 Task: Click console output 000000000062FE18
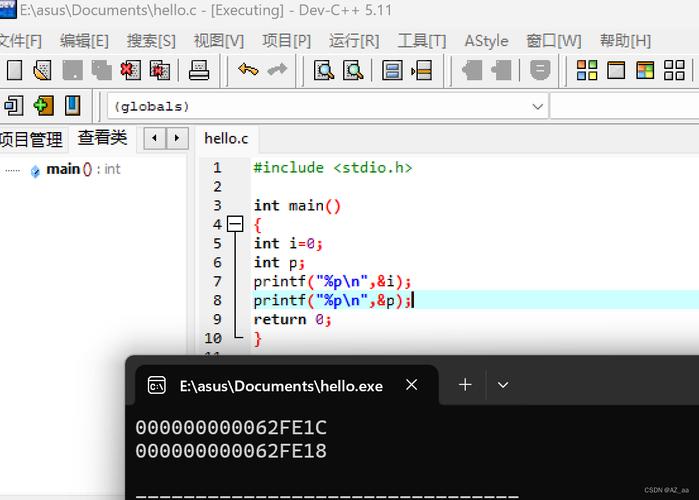coord(231,451)
